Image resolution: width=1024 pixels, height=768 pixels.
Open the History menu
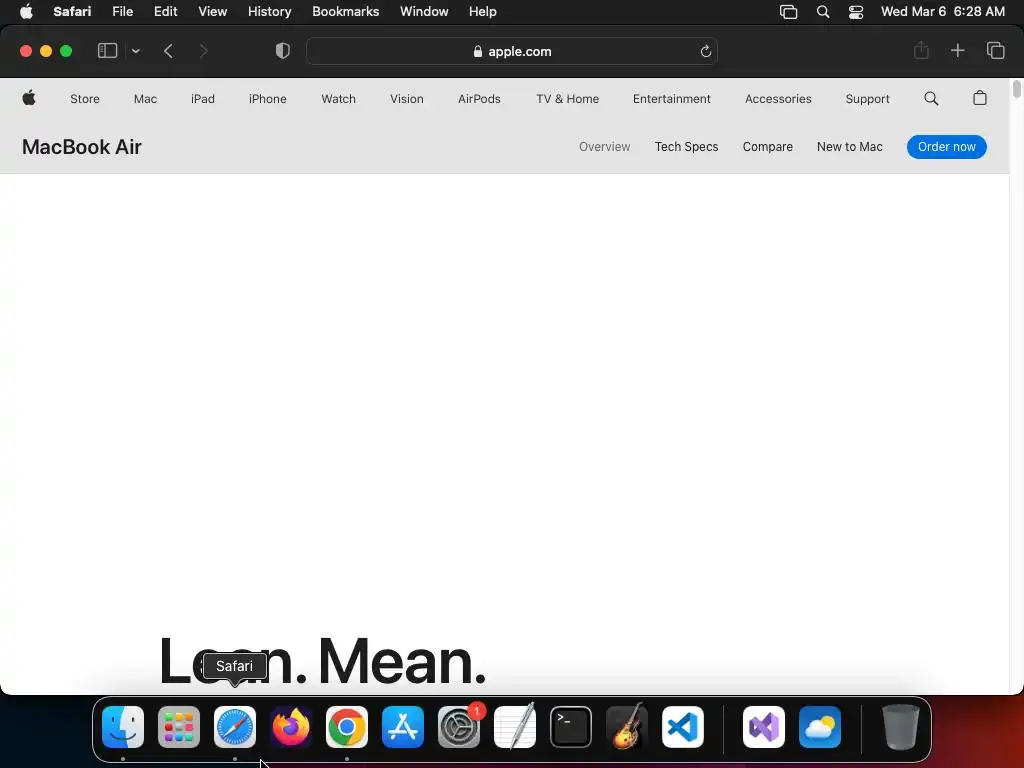coord(270,12)
